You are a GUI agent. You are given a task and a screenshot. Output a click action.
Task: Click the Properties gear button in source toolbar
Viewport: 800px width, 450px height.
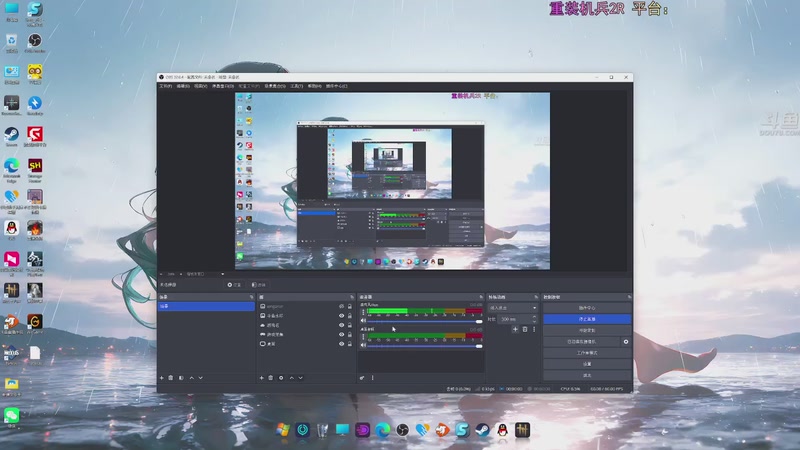[x=234, y=285]
